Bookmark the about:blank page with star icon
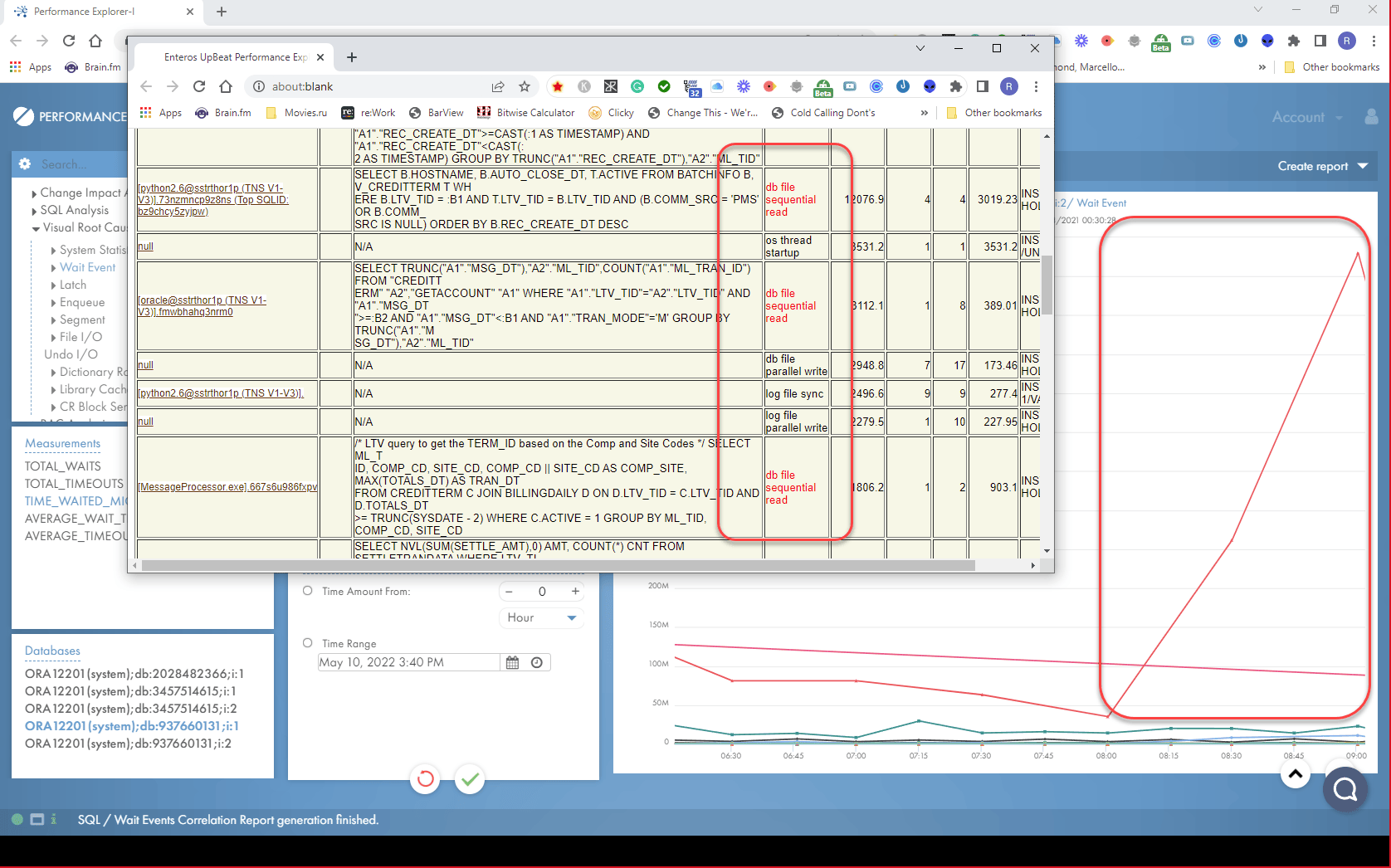The width and height of the screenshot is (1391, 868). (525, 86)
